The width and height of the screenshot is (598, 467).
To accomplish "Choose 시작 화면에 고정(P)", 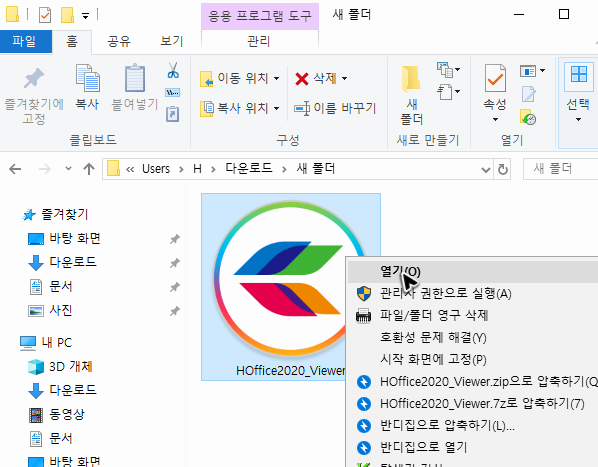I will point(473,359).
